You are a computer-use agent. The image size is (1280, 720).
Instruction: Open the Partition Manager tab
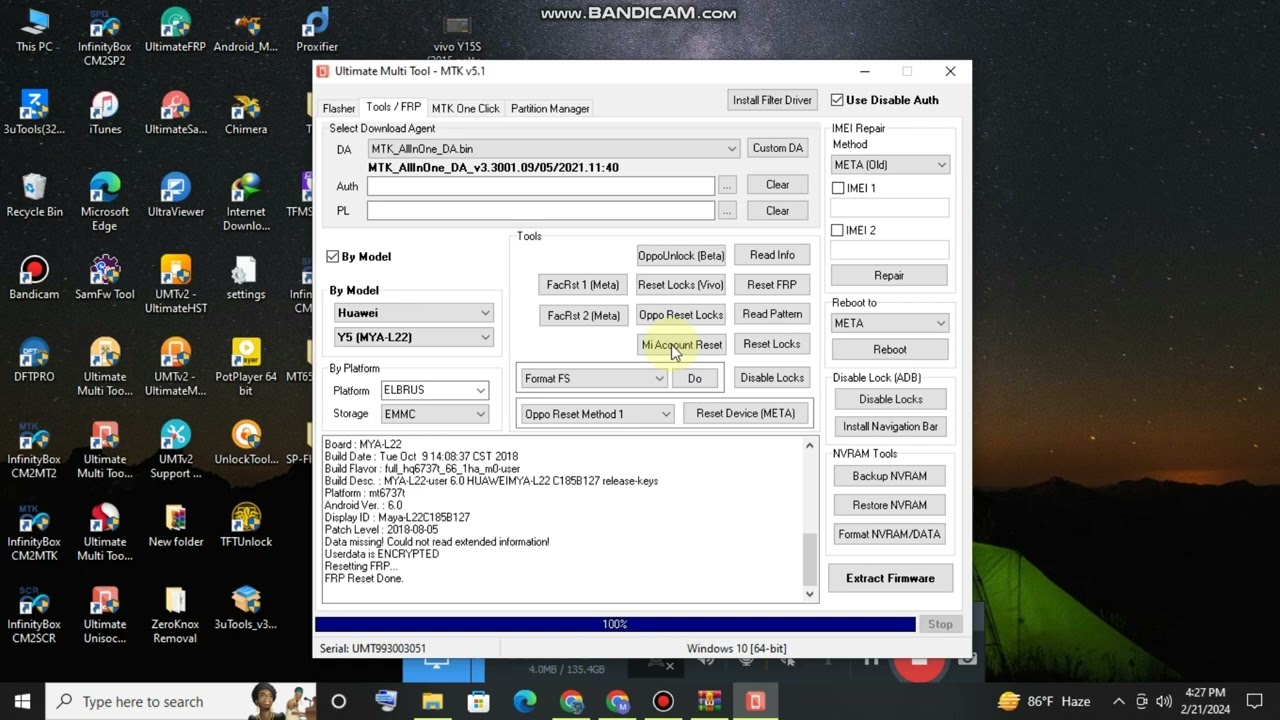pyautogui.click(x=550, y=108)
